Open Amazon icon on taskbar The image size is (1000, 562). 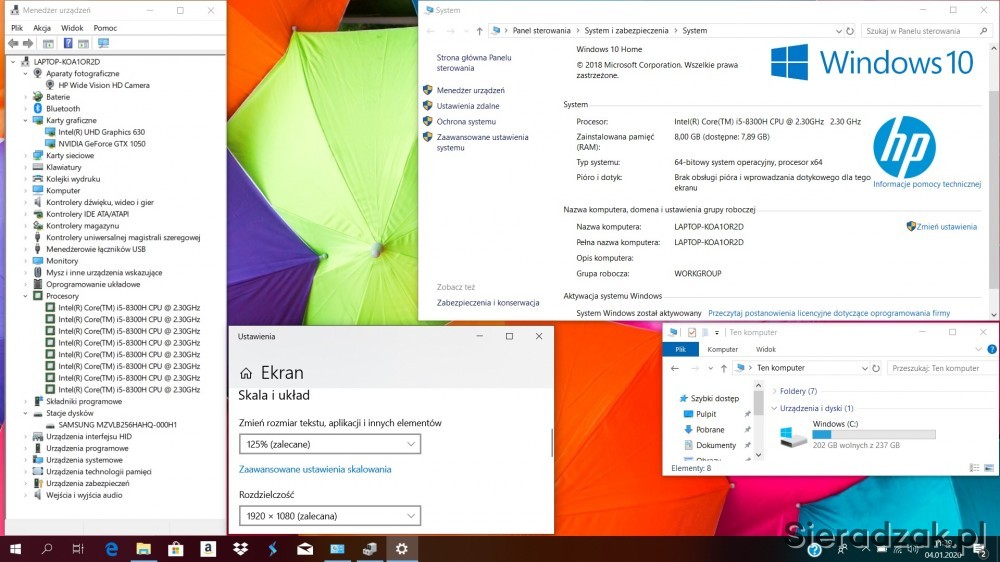click(208, 549)
